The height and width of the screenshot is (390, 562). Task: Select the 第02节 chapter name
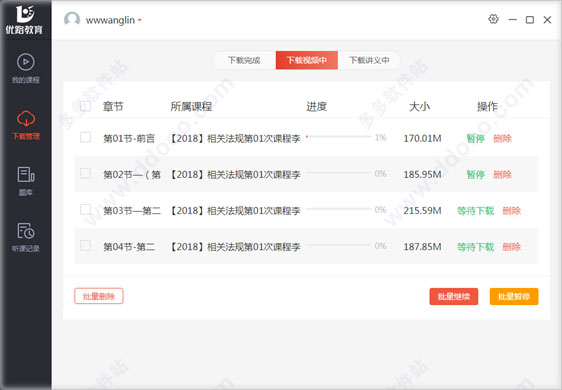[132, 175]
